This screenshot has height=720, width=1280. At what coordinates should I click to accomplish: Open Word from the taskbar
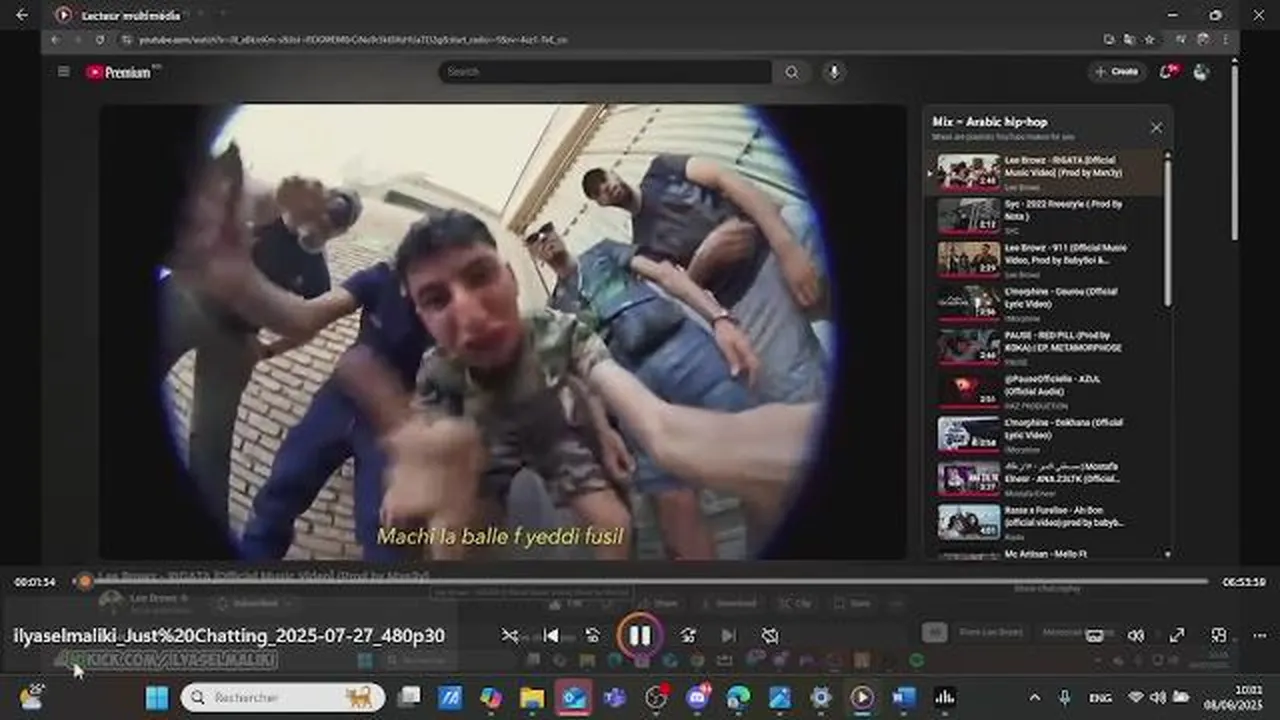(x=904, y=697)
